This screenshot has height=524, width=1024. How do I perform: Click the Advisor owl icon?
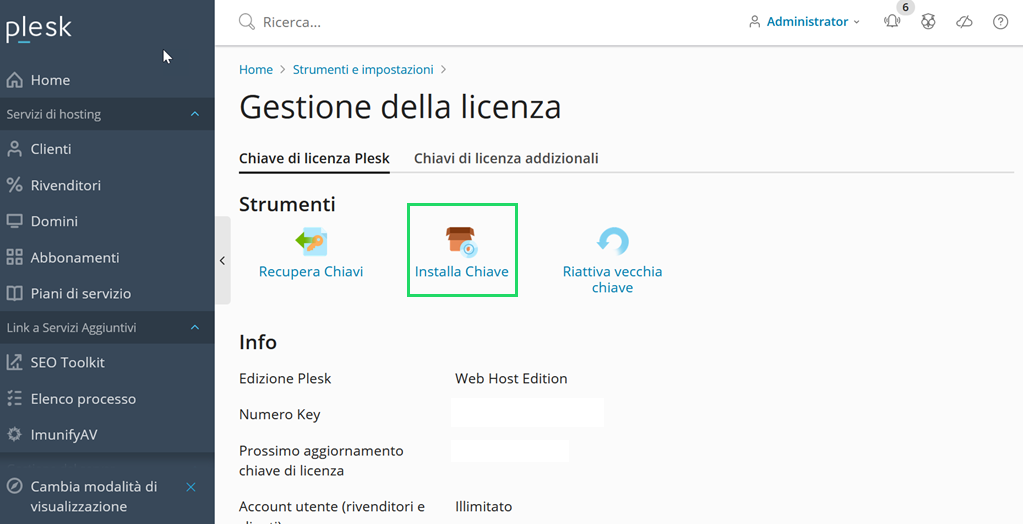click(x=928, y=22)
